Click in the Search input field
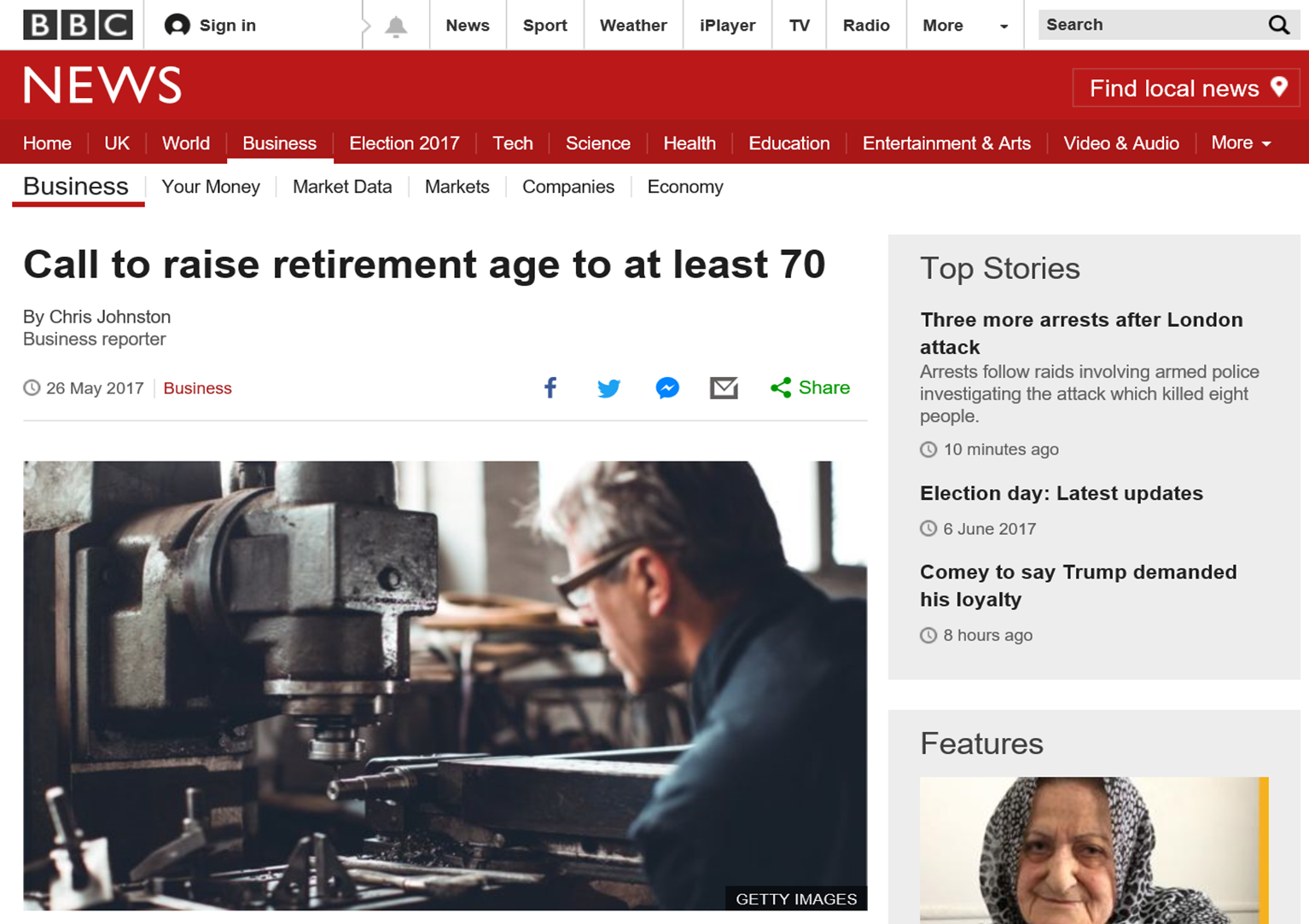The width and height of the screenshot is (1309, 924). 1152,25
